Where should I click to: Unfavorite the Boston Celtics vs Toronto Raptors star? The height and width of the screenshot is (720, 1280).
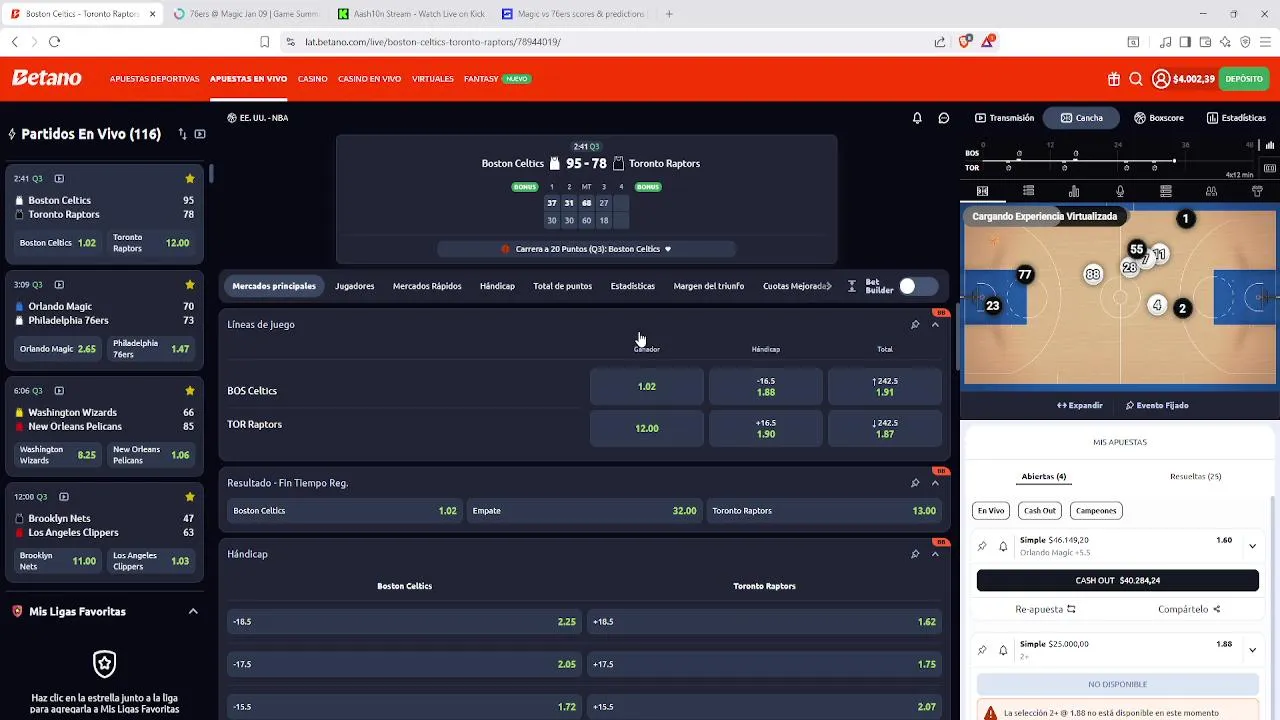click(189, 179)
